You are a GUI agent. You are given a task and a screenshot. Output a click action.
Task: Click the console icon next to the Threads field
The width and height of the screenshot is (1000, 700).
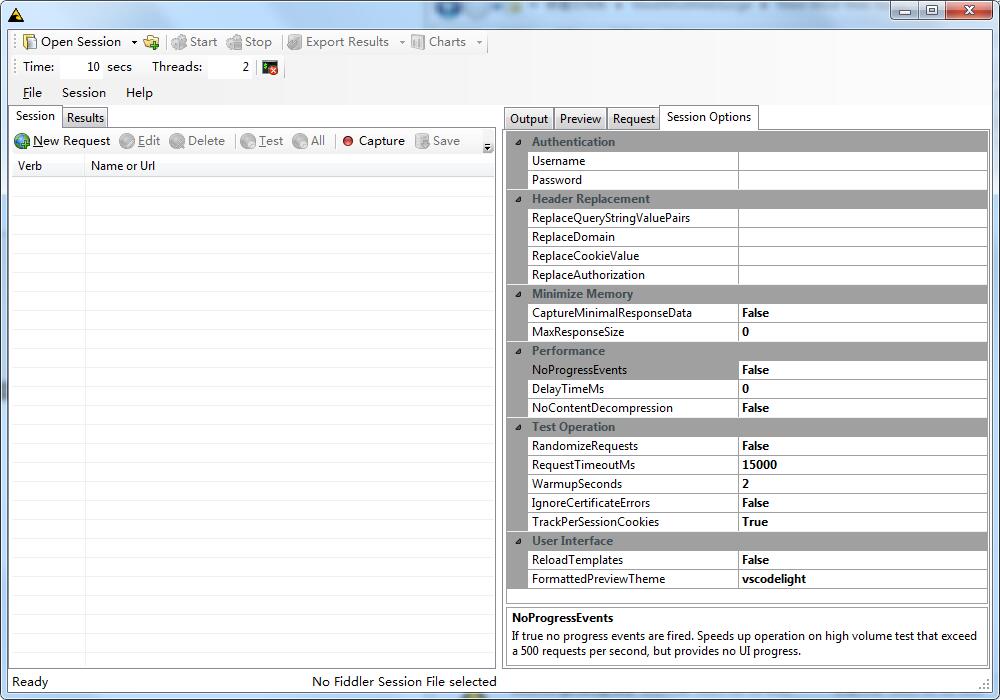coord(269,67)
